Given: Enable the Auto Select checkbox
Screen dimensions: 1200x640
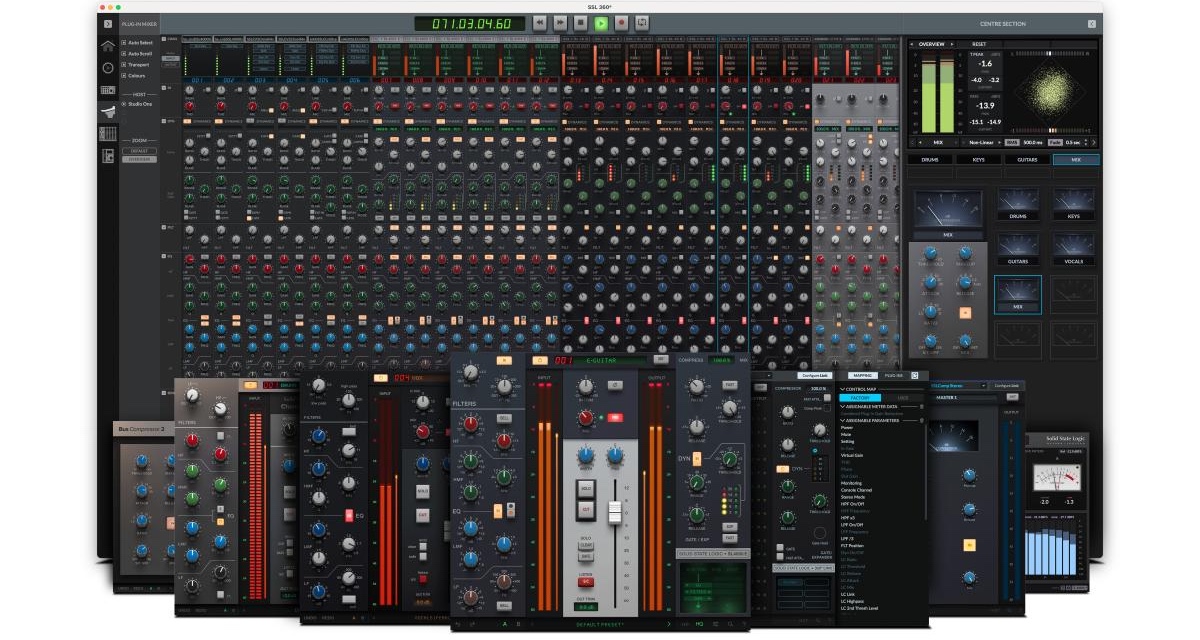Looking at the screenshot, I should pyautogui.click(x=124, y=43).
